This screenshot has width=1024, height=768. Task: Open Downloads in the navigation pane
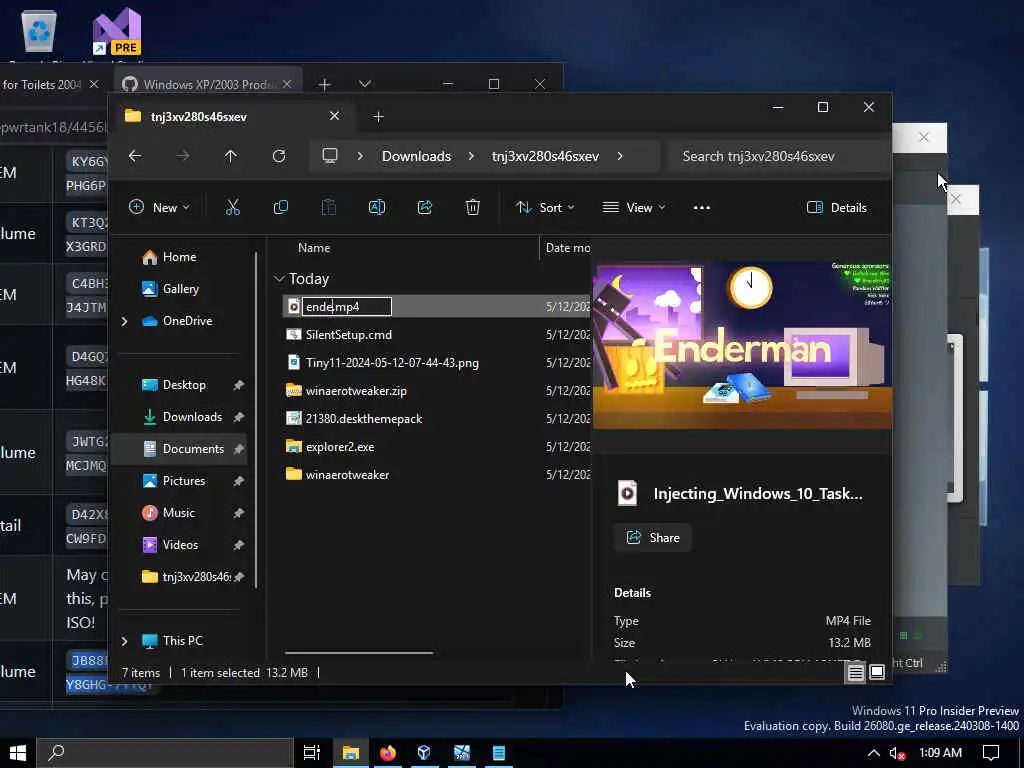[x=182, y=417]
